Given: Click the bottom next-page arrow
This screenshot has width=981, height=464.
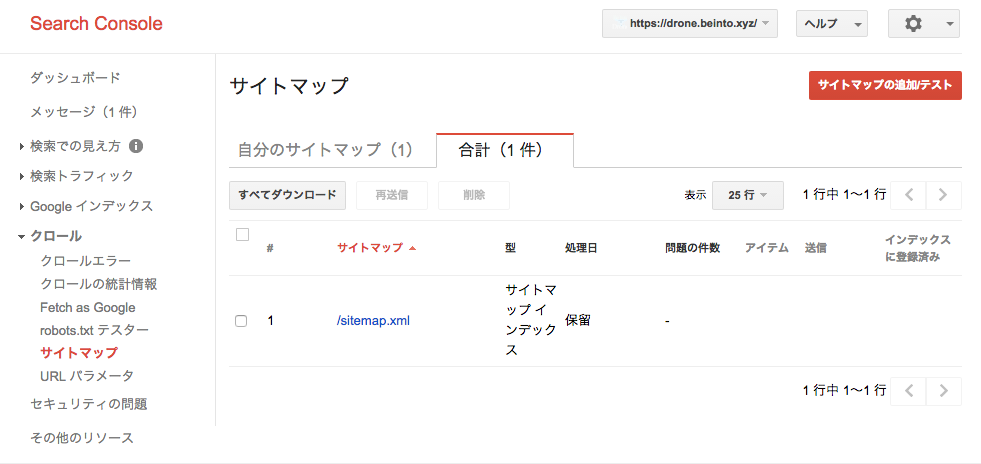Looking at the screenshot, I should coord(943,391).
